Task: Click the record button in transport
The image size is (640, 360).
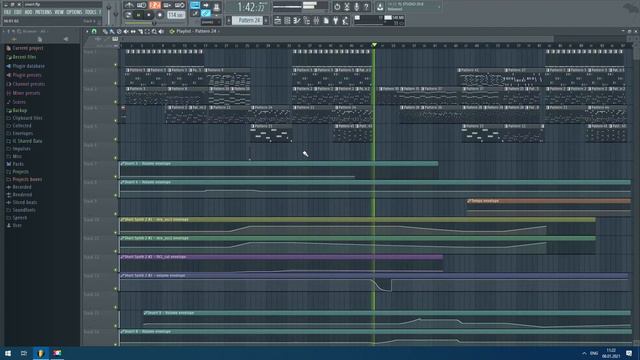Action: [160, 15]
